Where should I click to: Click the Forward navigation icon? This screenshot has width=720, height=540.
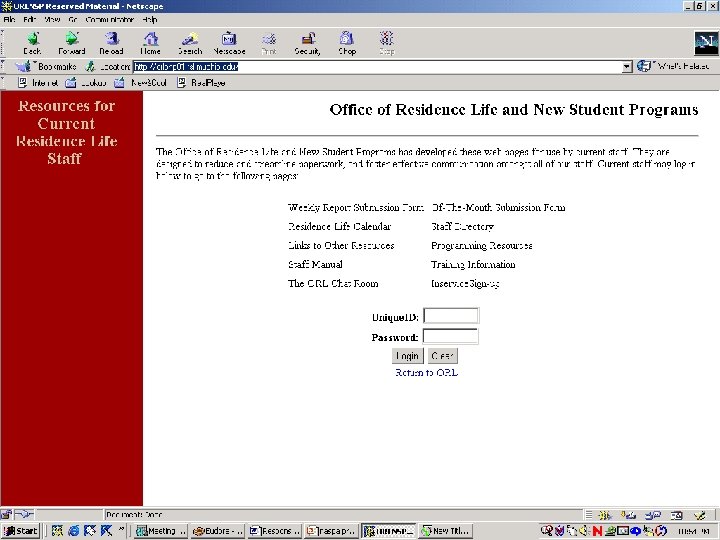click(72, 43)
